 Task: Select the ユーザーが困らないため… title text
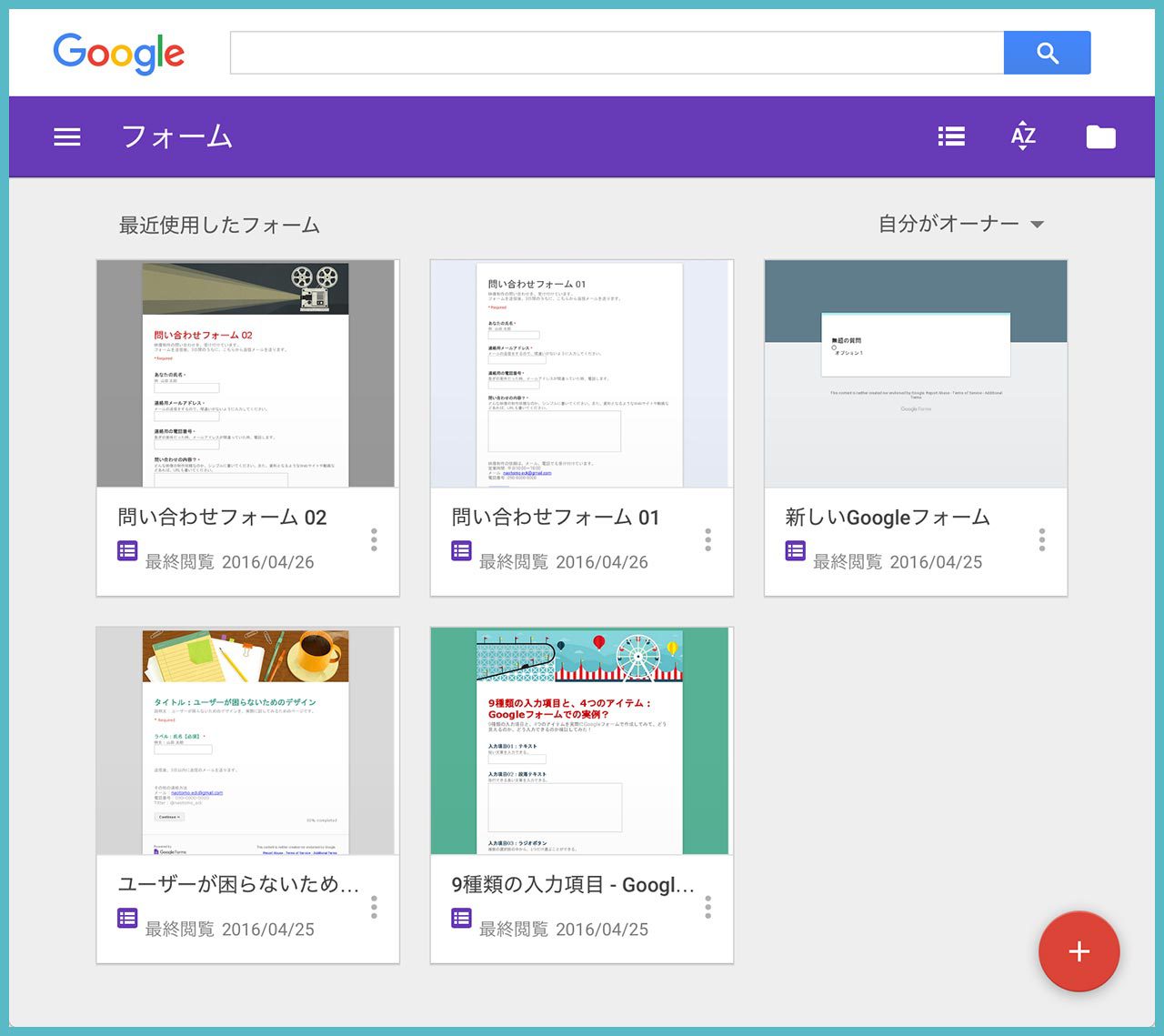(238, 884)
